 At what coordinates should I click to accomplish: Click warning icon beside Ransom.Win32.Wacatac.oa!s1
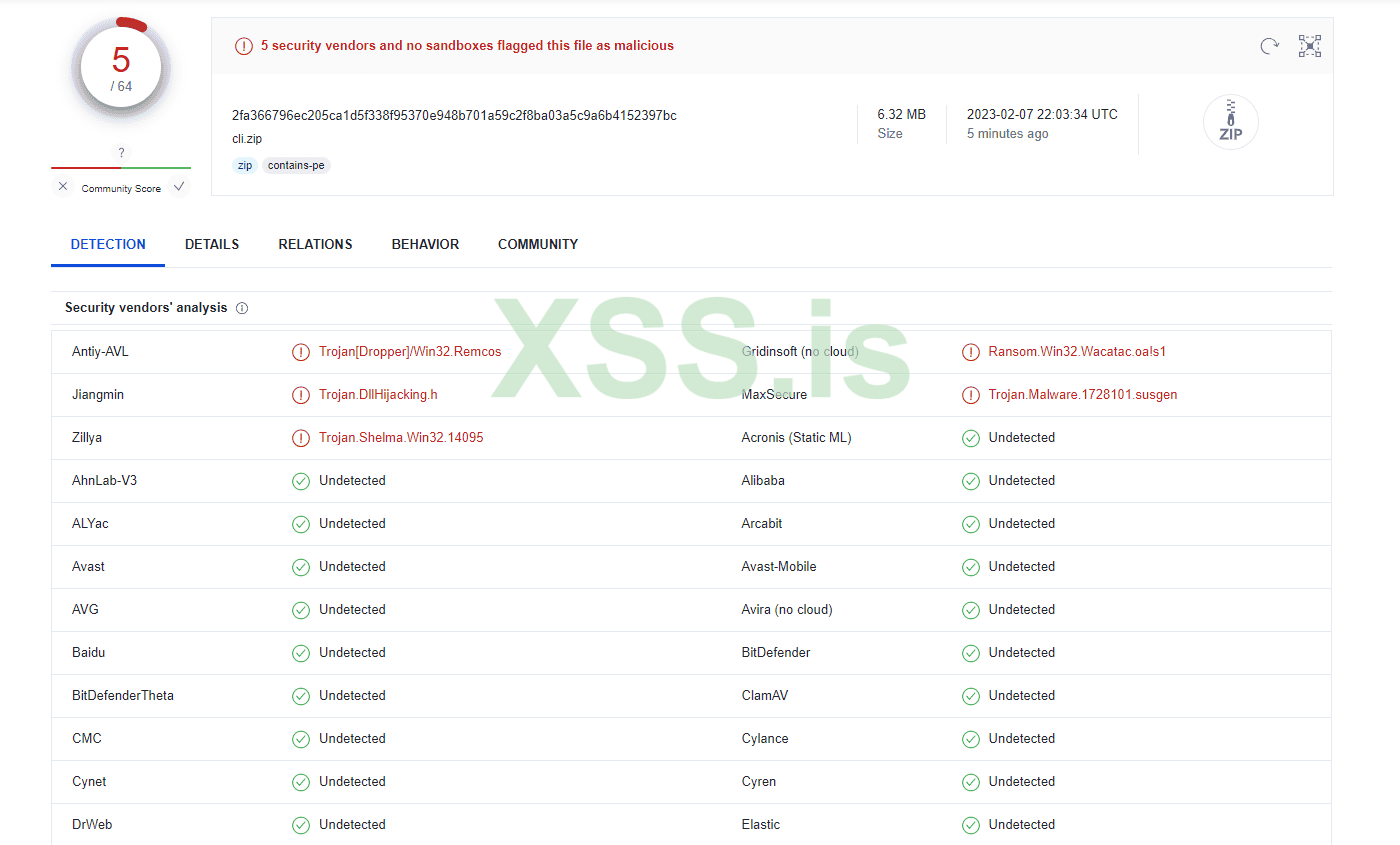[970, 352]
